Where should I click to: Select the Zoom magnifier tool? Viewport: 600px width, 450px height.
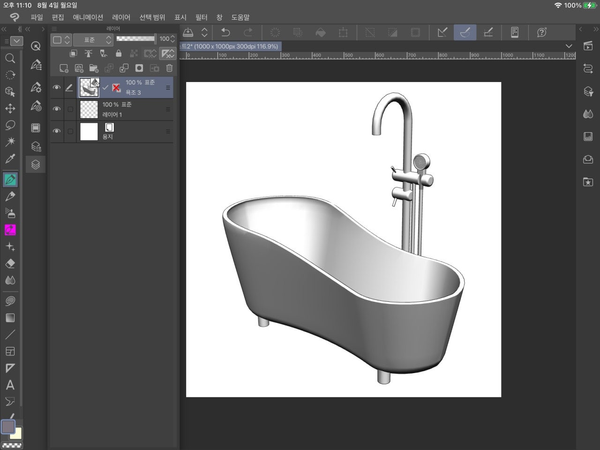10,58
